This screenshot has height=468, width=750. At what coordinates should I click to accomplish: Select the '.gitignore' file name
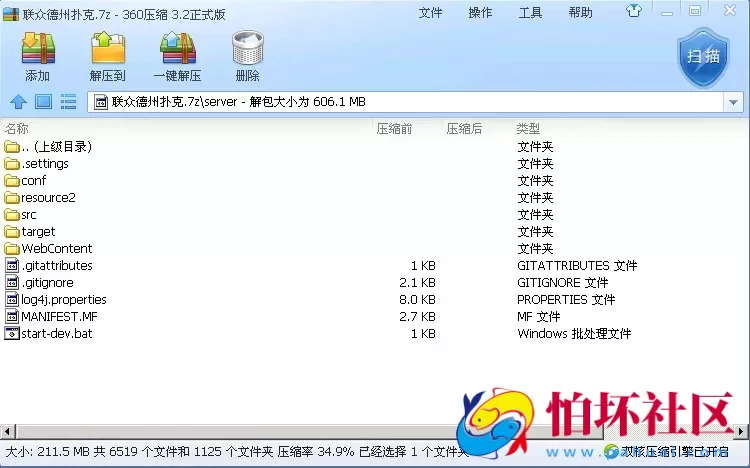tap(47, 283)
